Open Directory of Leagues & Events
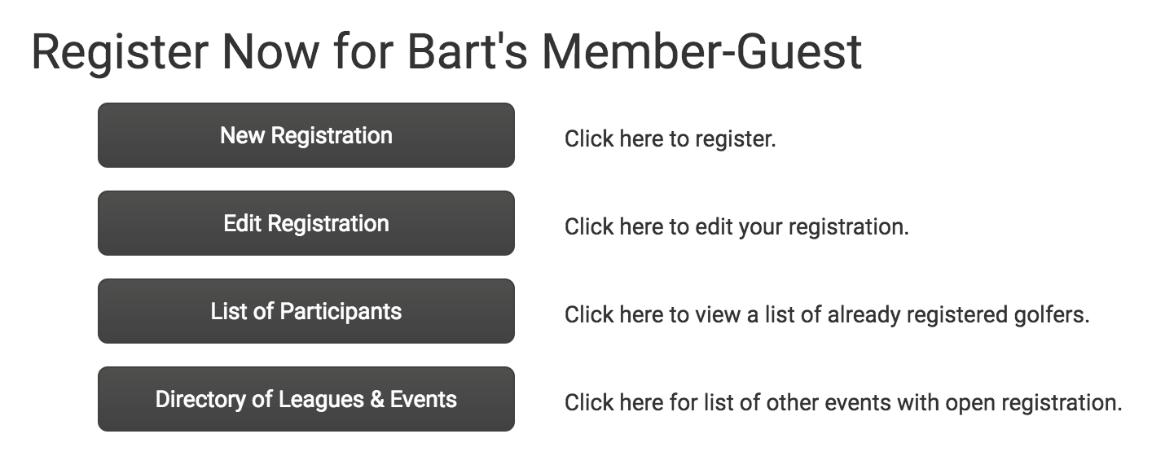Viewport: 1165px width, 469px height. [x=306, y=399]
